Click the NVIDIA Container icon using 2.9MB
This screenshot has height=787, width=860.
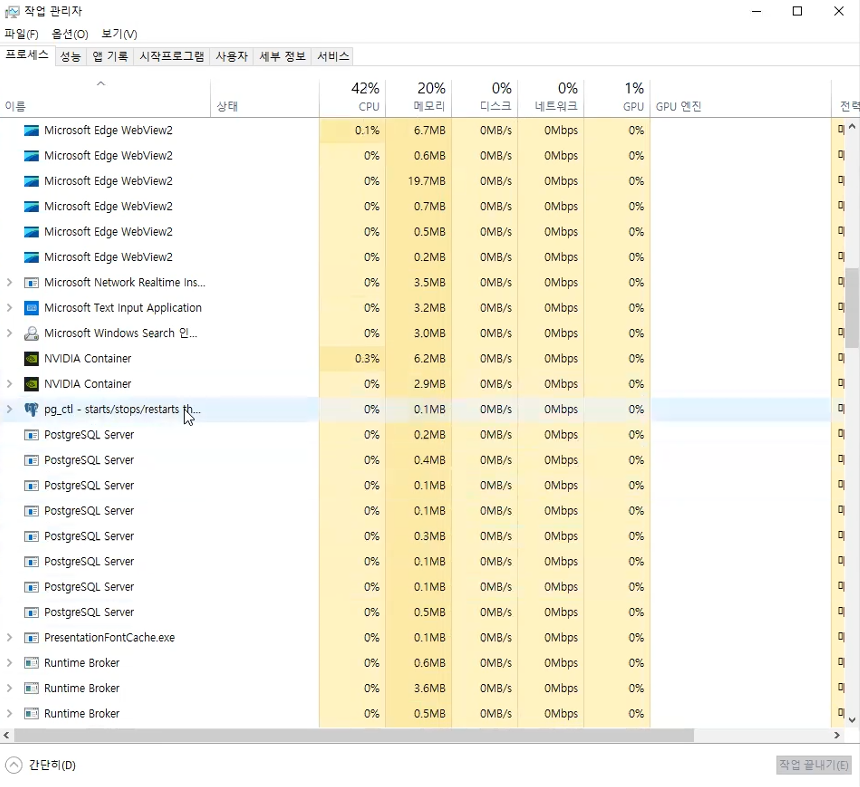click(x=31, y=384)
